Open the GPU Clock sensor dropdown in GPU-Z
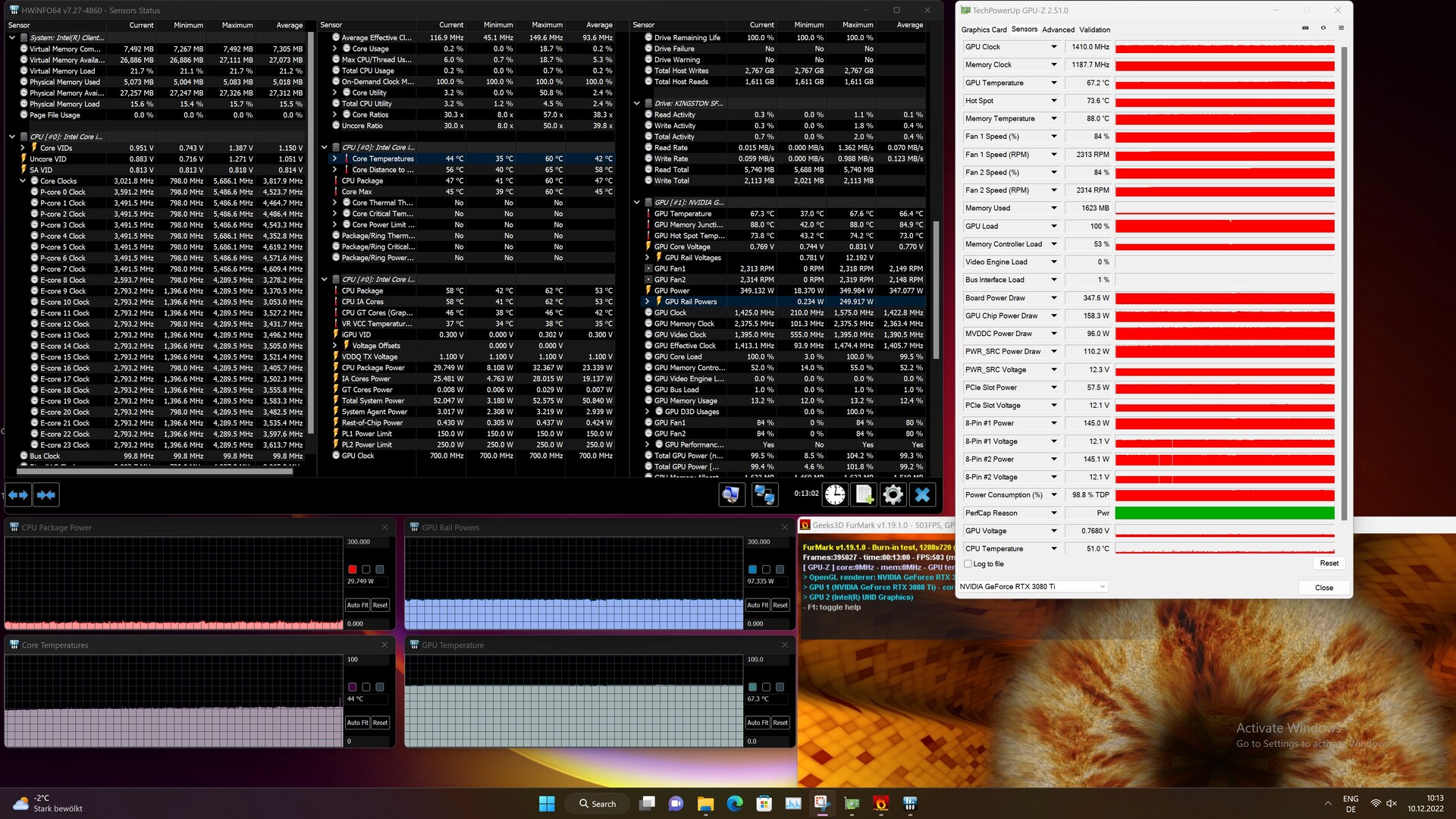 [1053, 47]
